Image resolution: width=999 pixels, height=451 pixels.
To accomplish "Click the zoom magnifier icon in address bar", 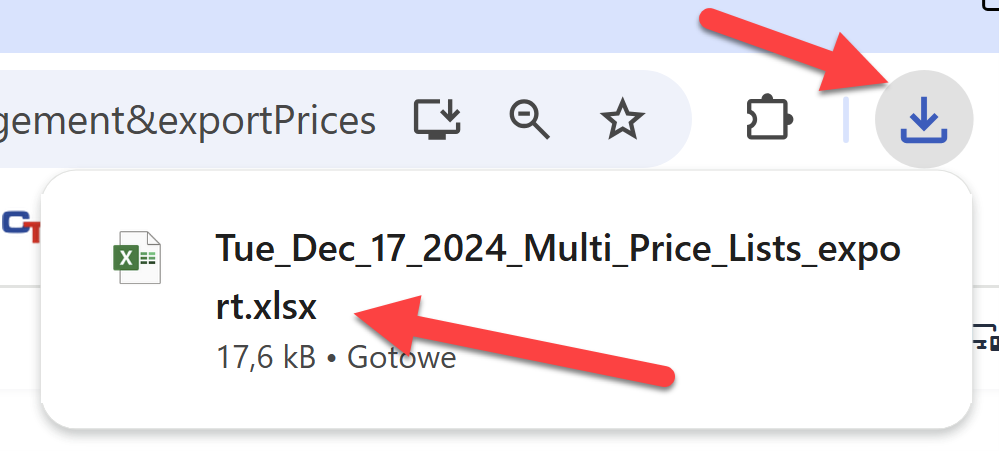I will click(x=529, y=119).
